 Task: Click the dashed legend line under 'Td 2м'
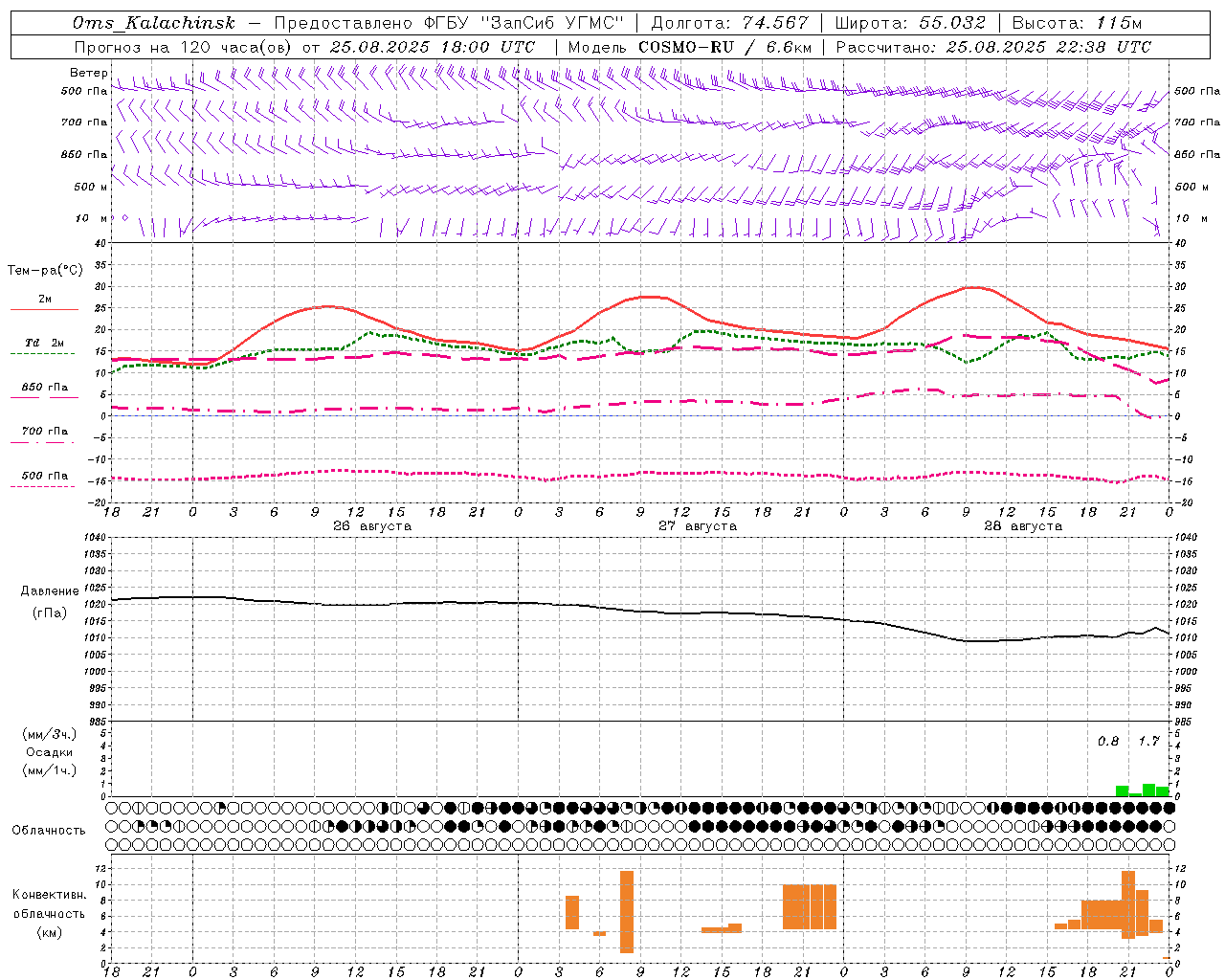coord(44,354)
